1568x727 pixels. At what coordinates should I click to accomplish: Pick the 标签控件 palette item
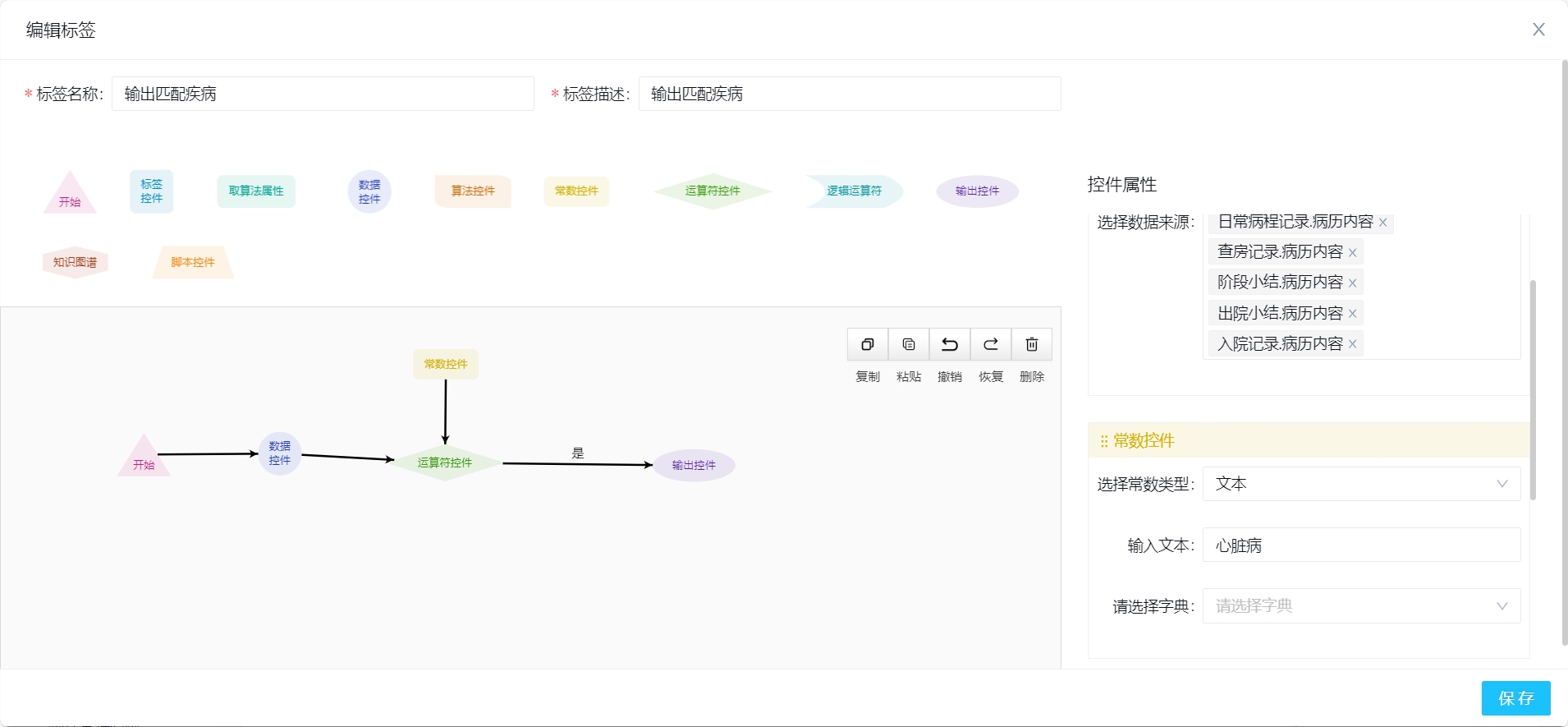tap(152, 191)
